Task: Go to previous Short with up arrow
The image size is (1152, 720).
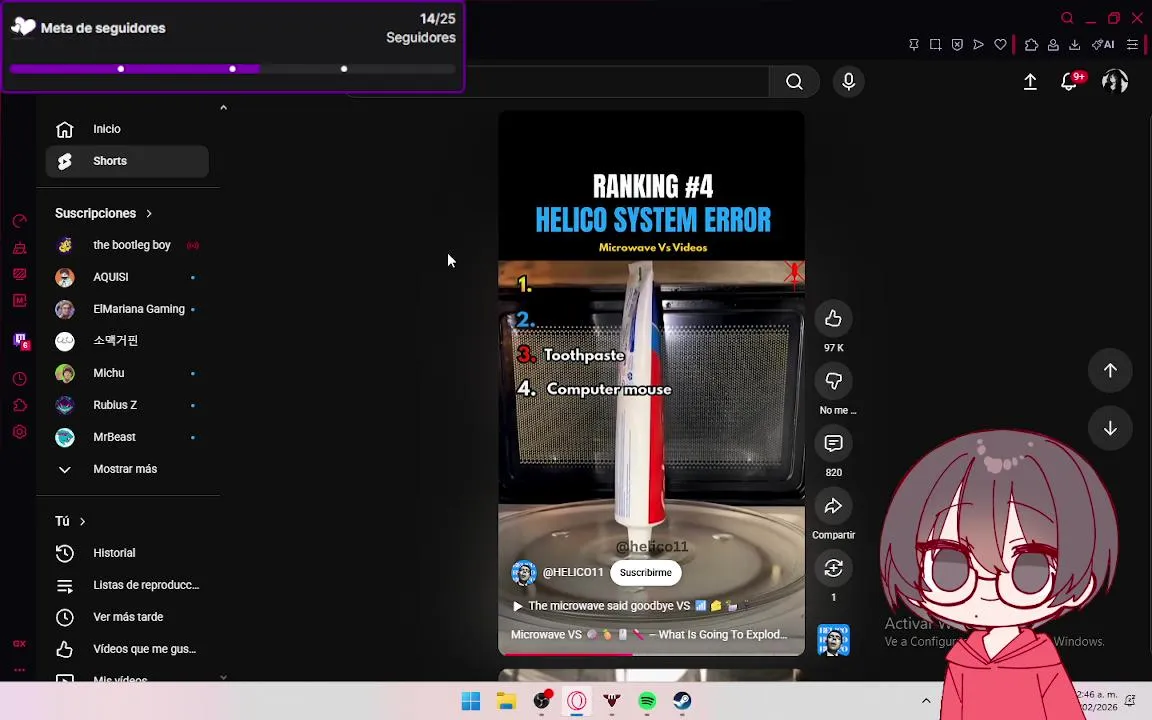Action: click(x=1110, y=370)
